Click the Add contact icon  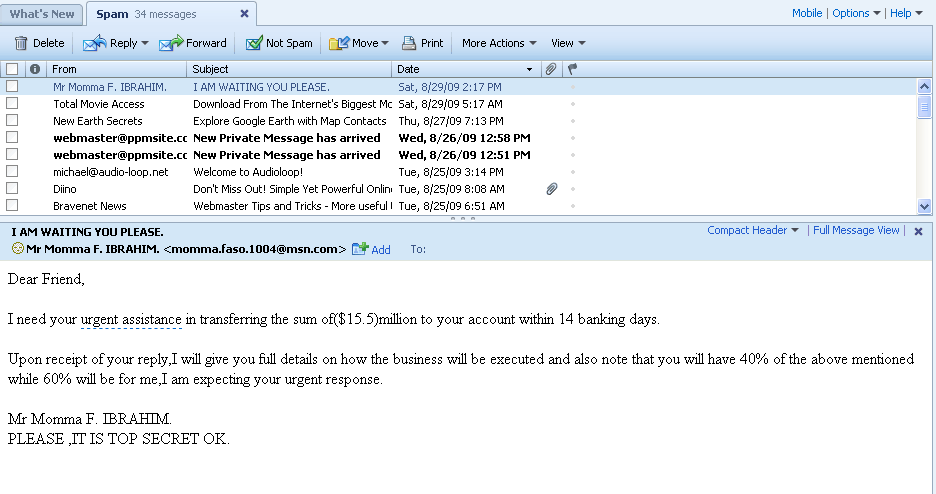tap(359, 248)
